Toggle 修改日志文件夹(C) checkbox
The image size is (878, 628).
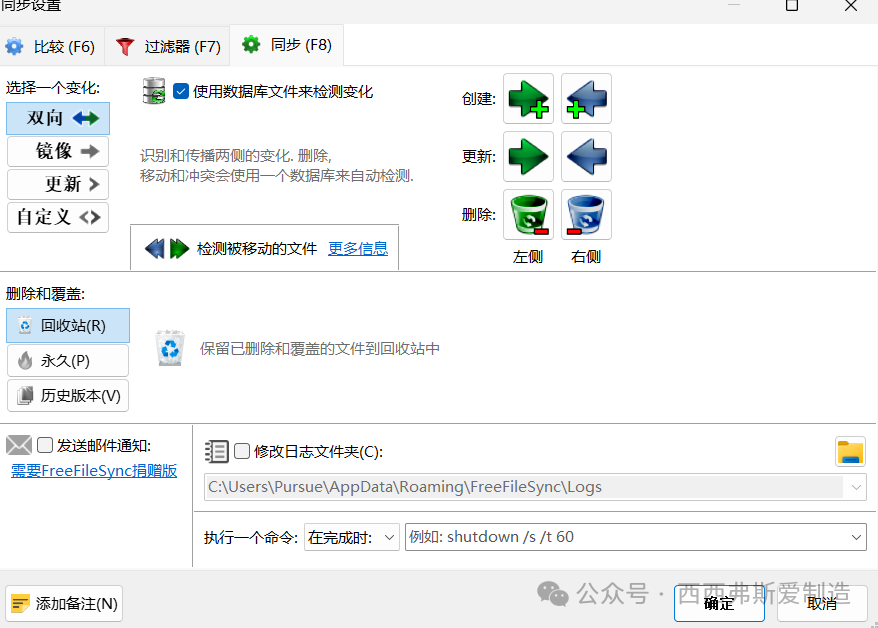(x=242, y=451)
